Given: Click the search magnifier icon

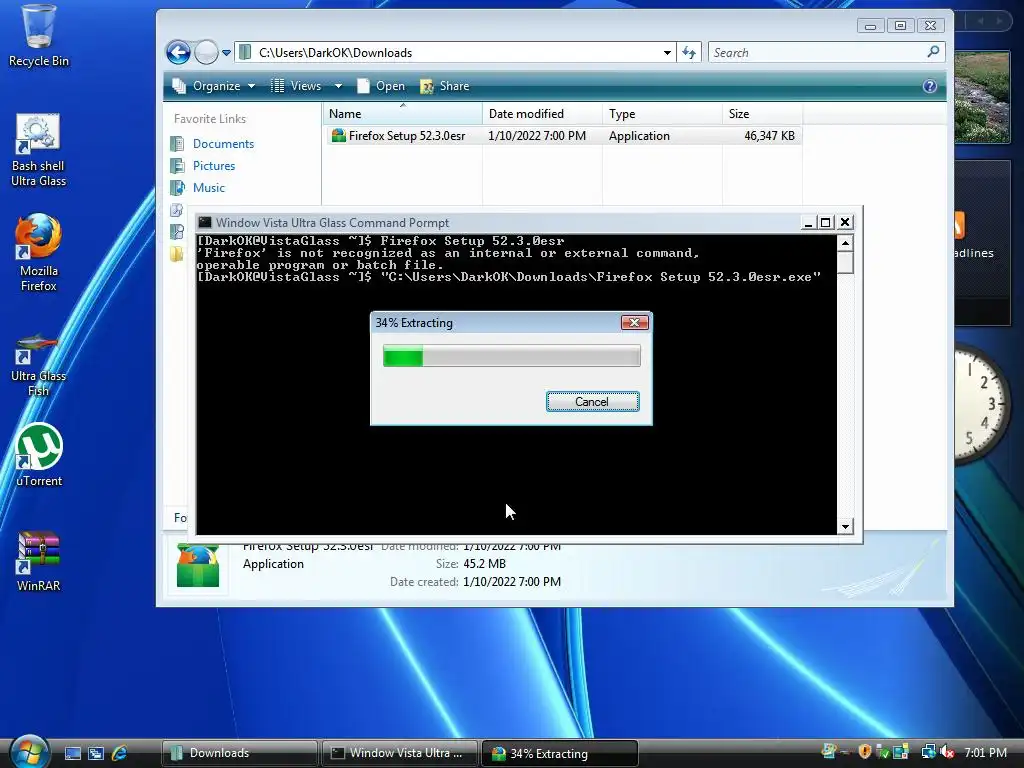Looking at the screenshot, I should [933, 52].
